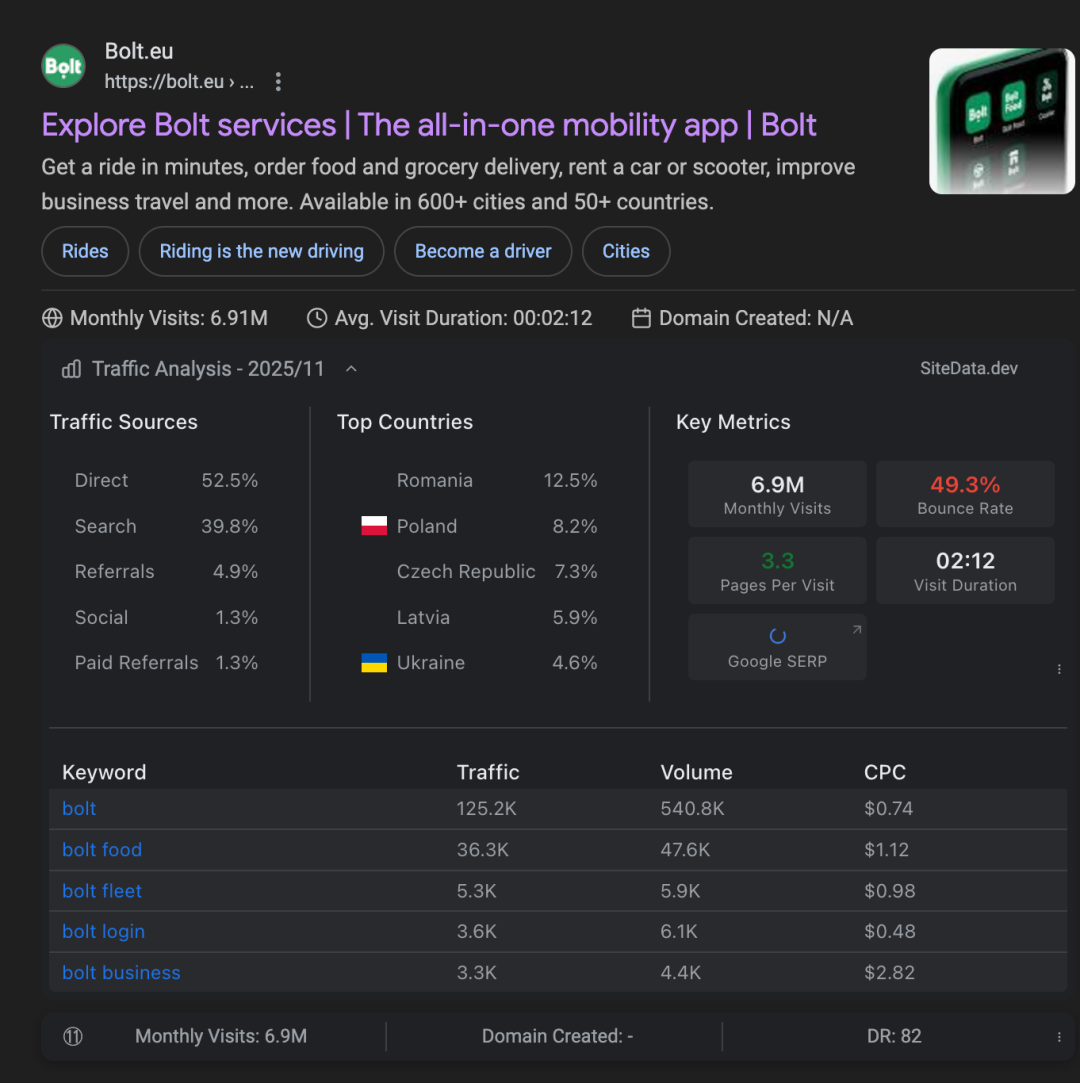Viewport: 1080px width, 1083px height.
Task: Click the Keyword column header
Action: click(x=104, y=772)
